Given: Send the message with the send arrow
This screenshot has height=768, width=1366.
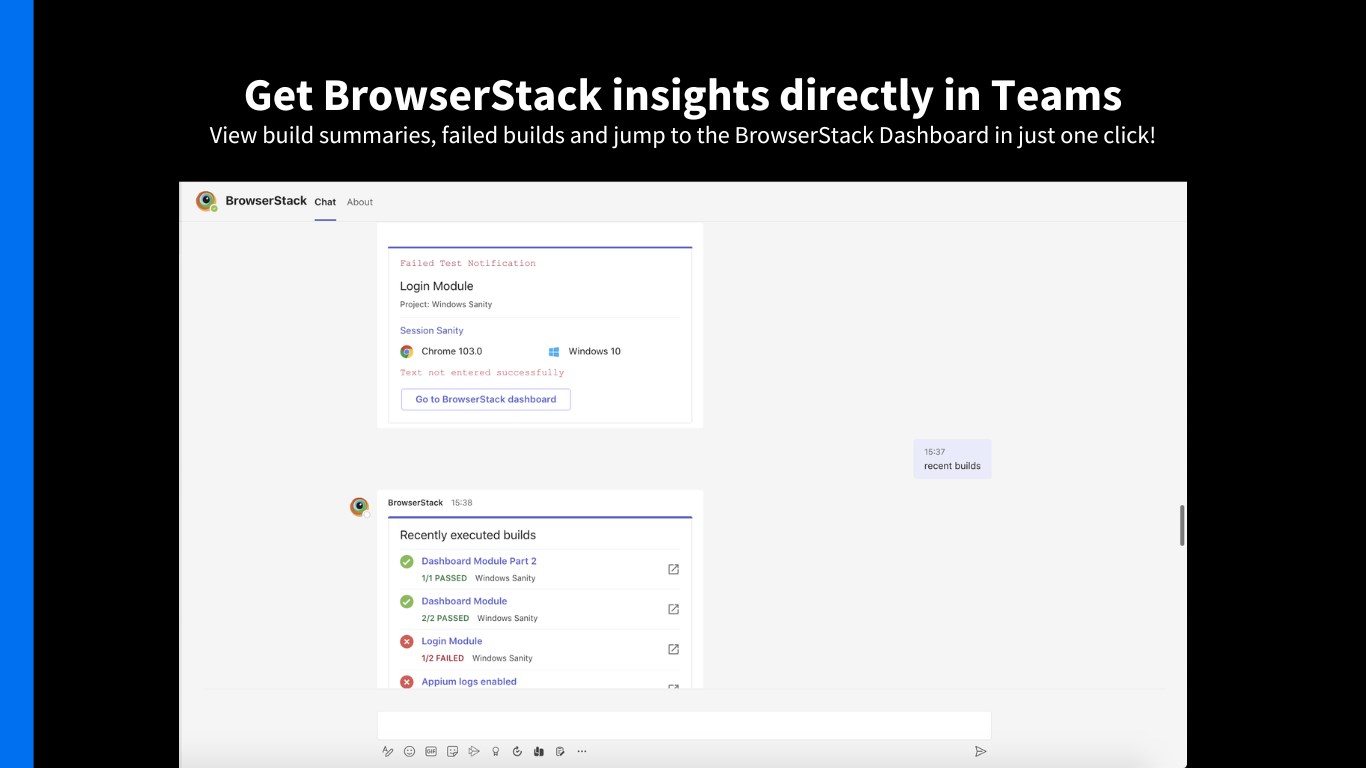Looking at the screenshot, I should coord(980,751).
